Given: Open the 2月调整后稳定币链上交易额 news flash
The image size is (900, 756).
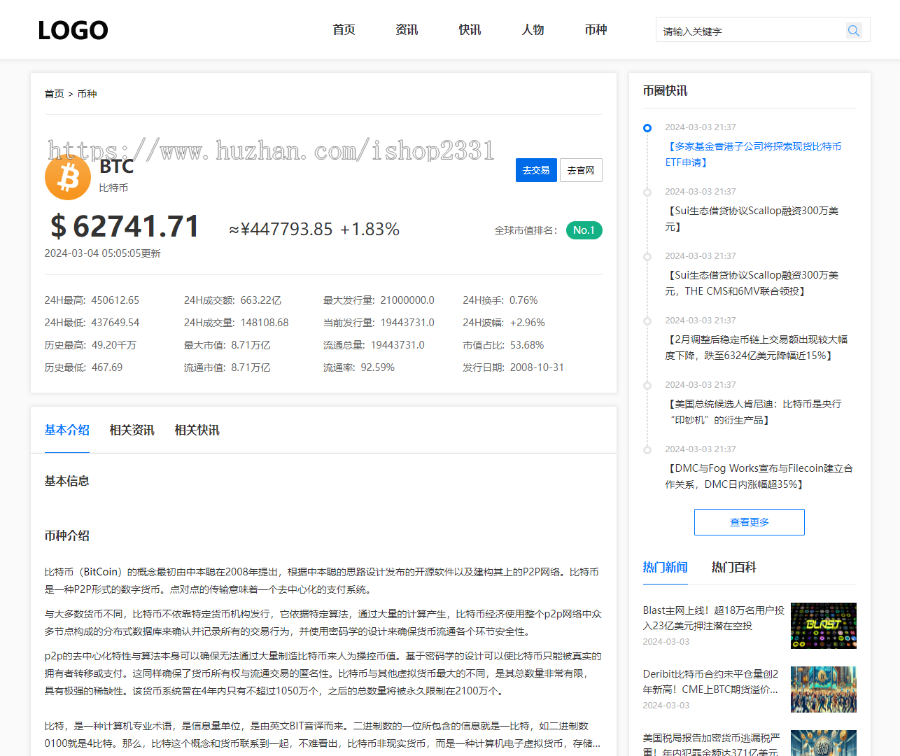Looking at the screenshot, I should coord(757,347).
